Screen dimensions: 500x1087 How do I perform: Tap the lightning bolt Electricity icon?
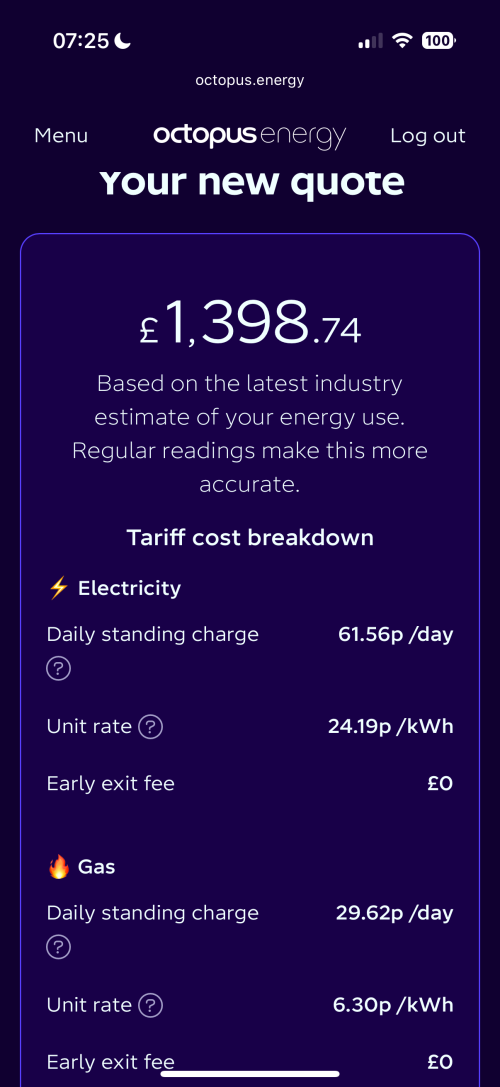(x=59, y=589)
